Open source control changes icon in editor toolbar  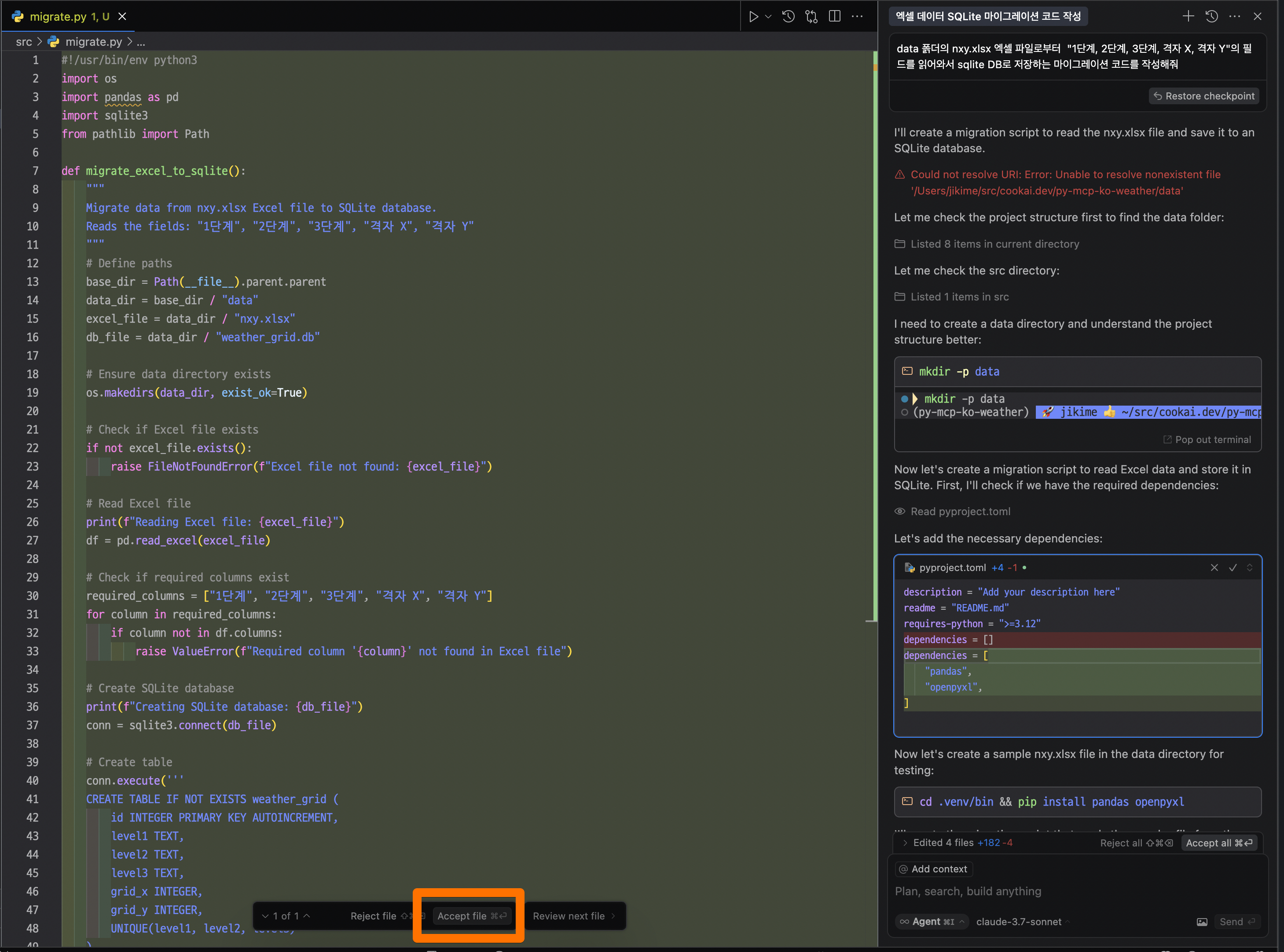(x=811, y=17)
